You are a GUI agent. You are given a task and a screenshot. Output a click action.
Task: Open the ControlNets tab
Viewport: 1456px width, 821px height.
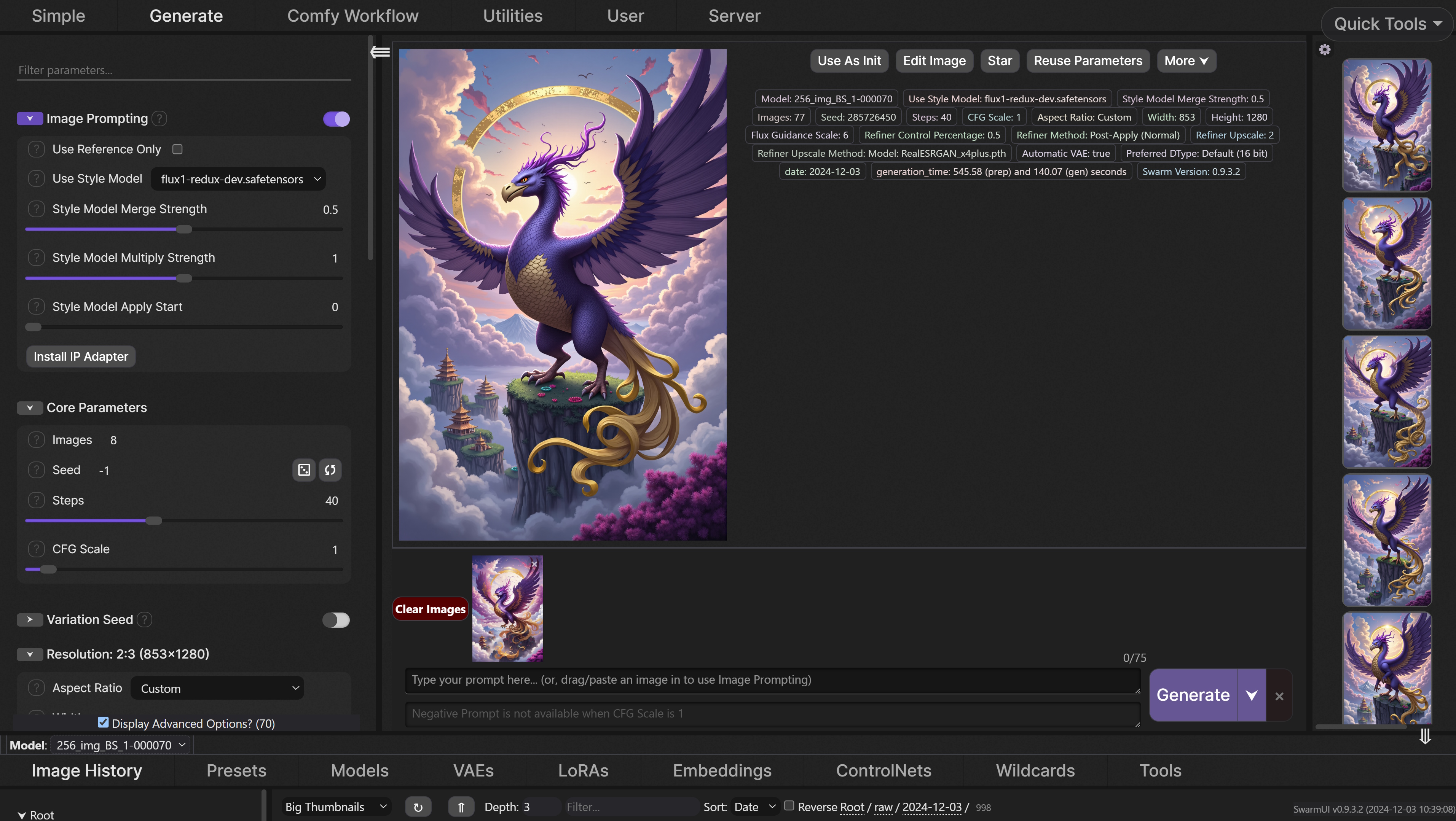click(x=883, y=771)
